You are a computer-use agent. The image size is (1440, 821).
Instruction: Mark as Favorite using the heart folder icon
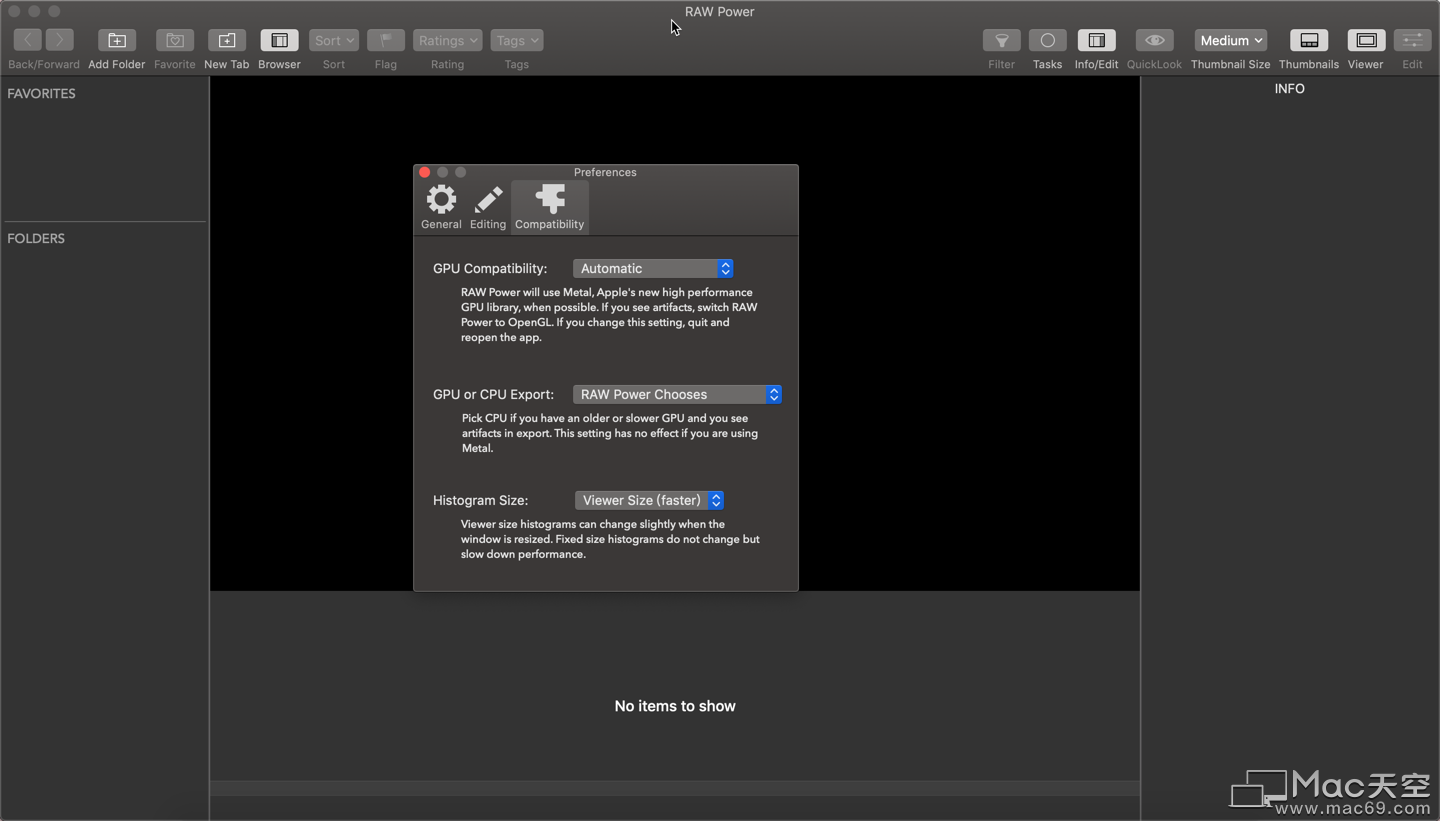coord(175,40)
